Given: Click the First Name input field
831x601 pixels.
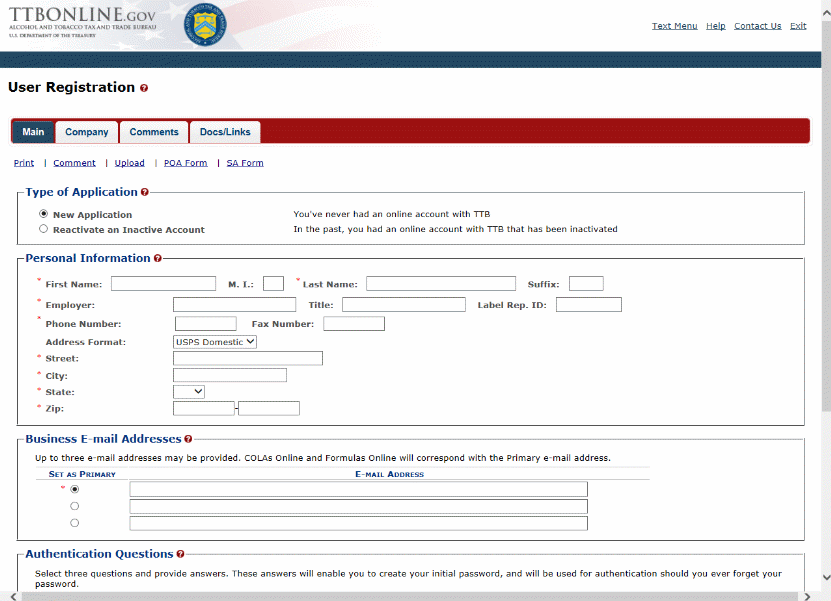Looking at the screenshot, I should pyautogui.click(x=163, y=284).
